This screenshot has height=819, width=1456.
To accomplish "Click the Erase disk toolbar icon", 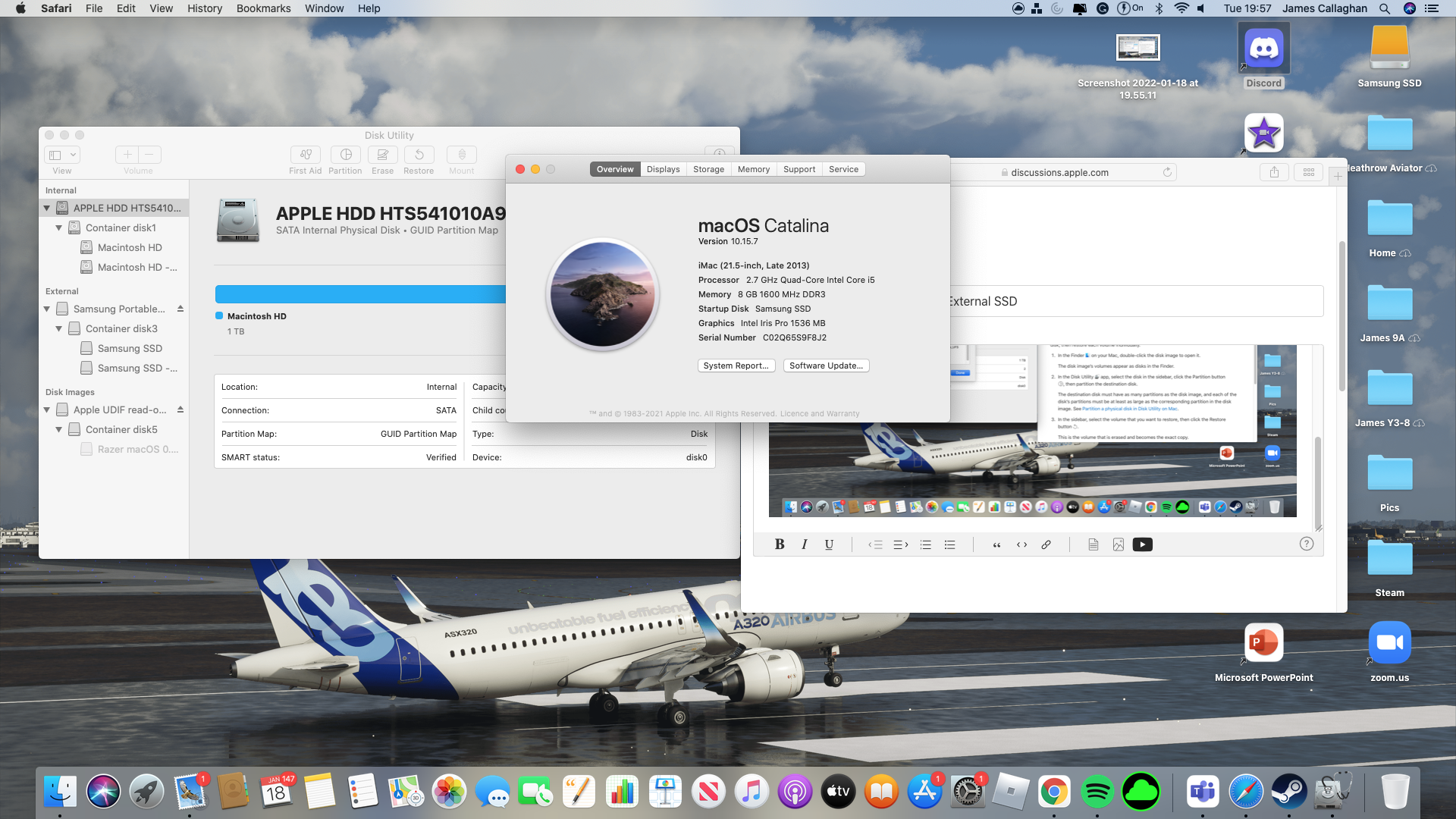I will [382, 155].
